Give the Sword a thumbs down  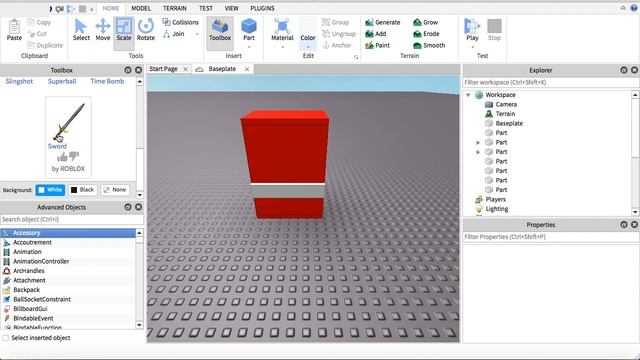74,156
